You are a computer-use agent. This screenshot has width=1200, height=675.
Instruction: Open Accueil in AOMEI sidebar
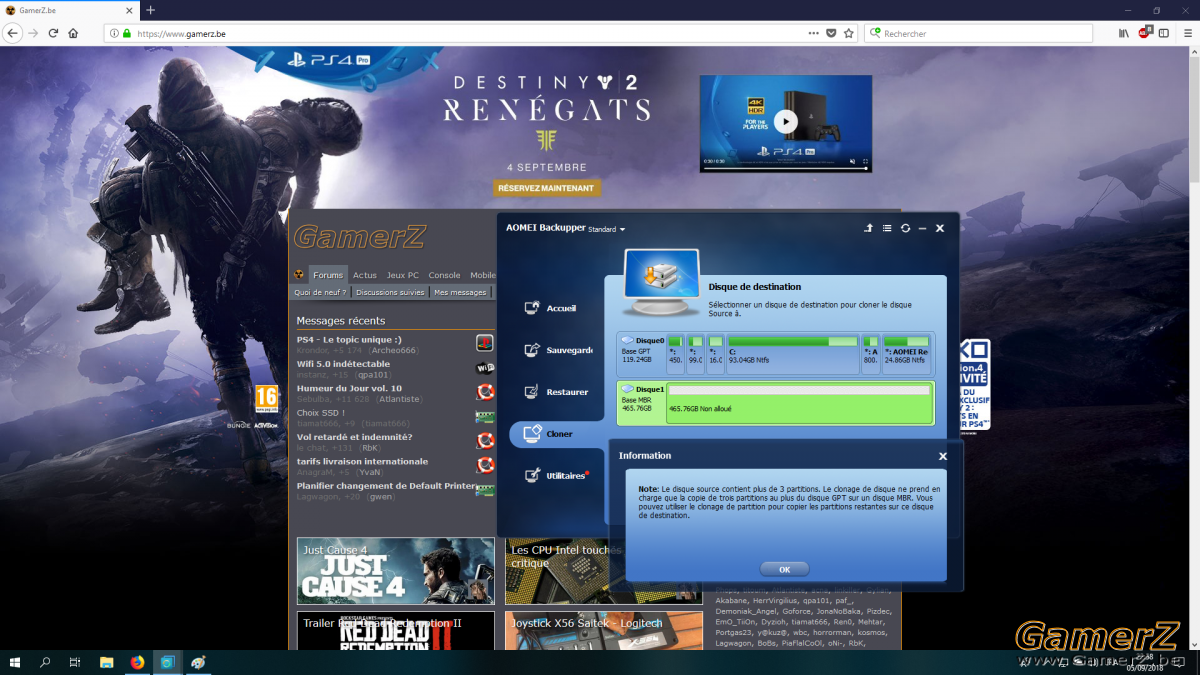[551, 308]
